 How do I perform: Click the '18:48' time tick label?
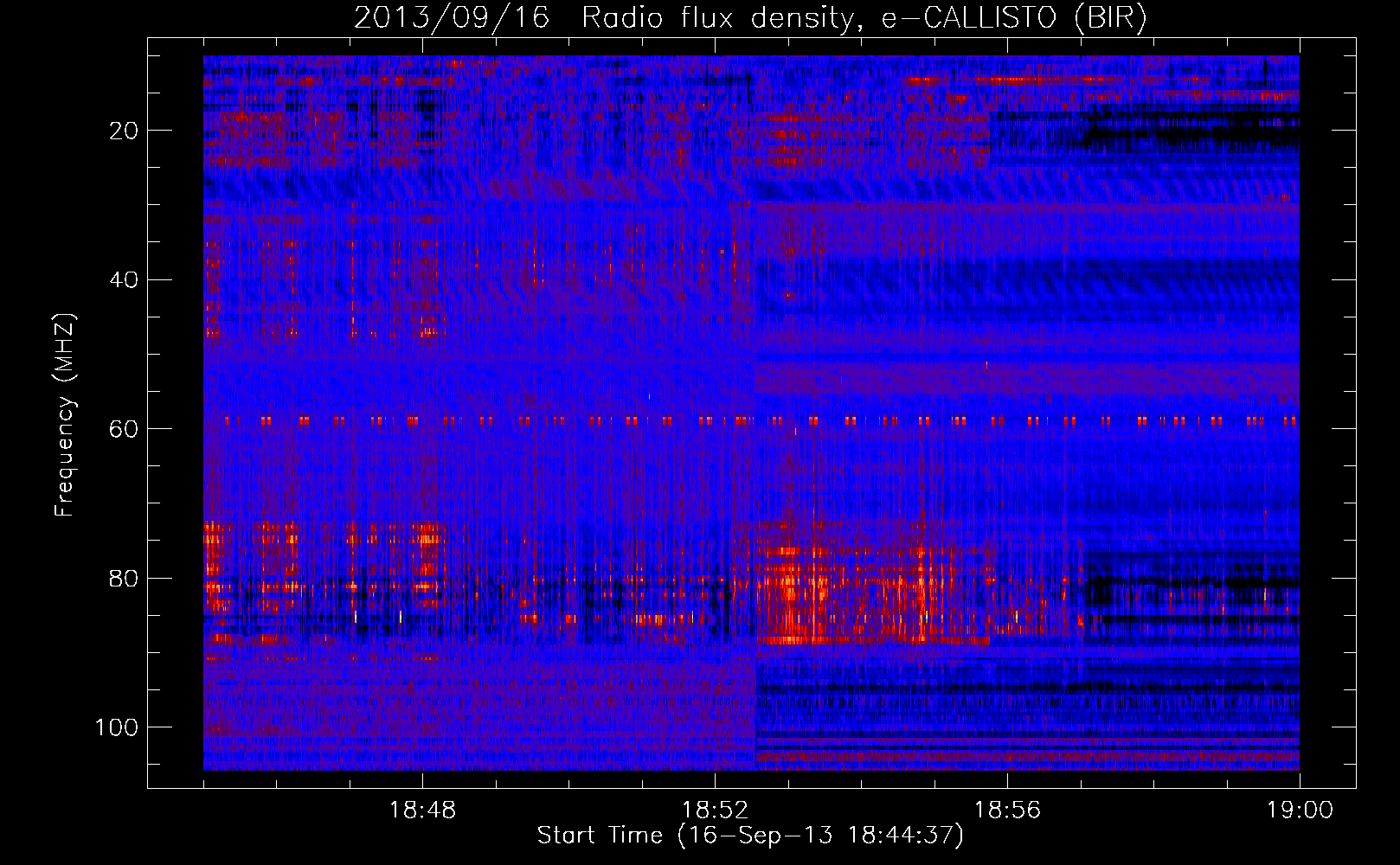pyautogui.click(x=422, y=811)
